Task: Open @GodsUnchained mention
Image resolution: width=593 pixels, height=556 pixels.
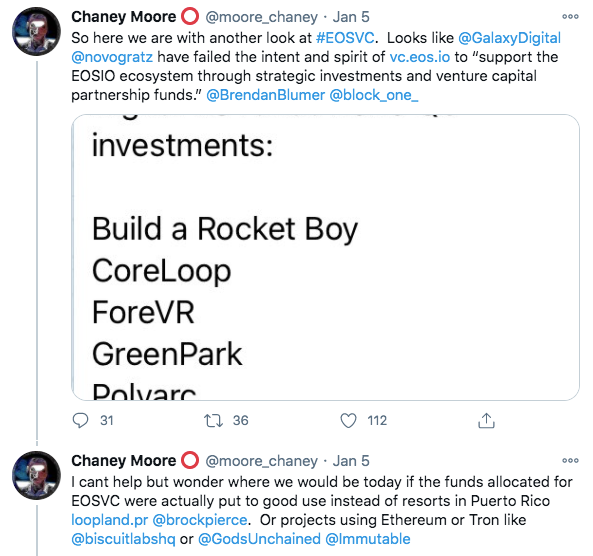Action: [x=259, y=539]
